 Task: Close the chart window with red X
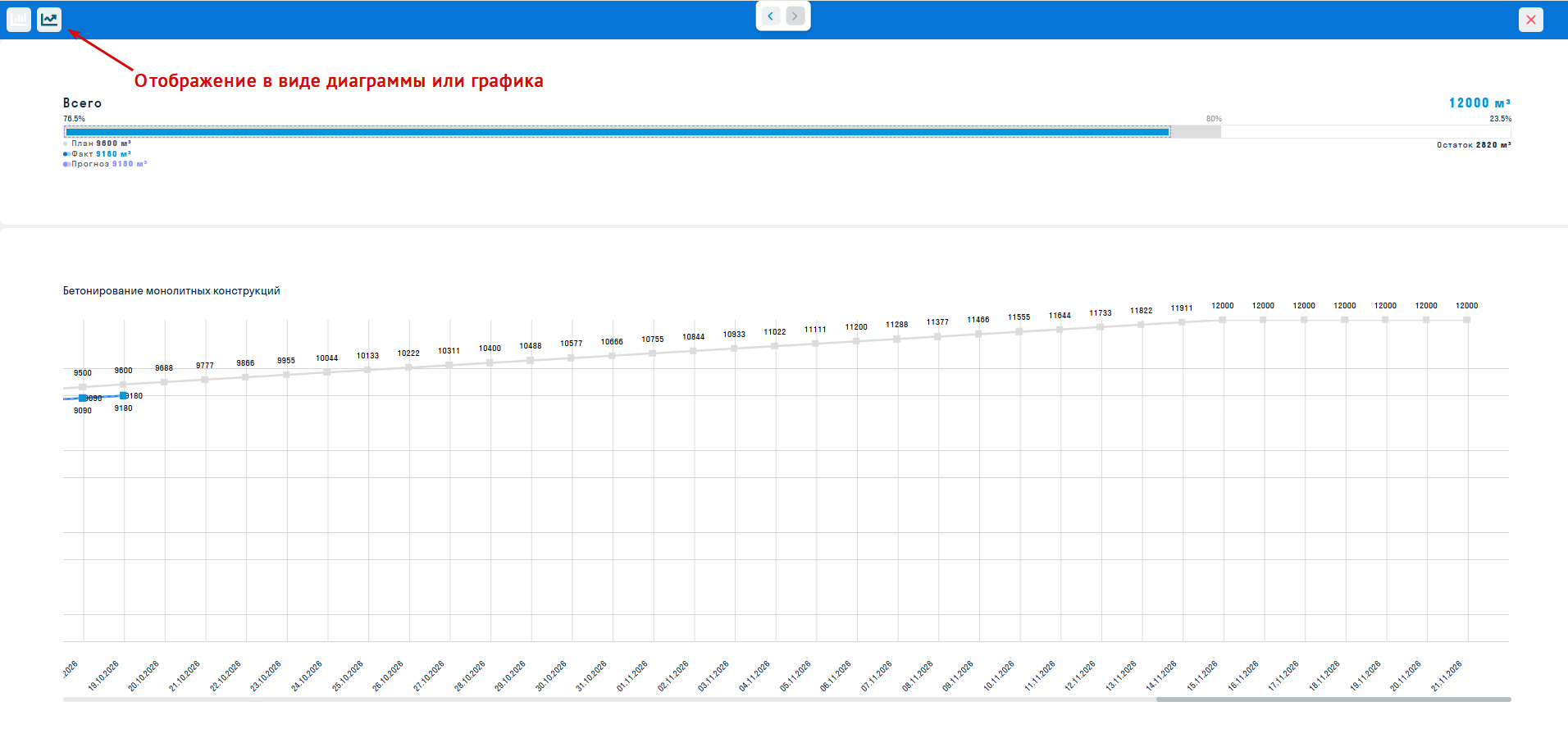tap(1531, 20)
